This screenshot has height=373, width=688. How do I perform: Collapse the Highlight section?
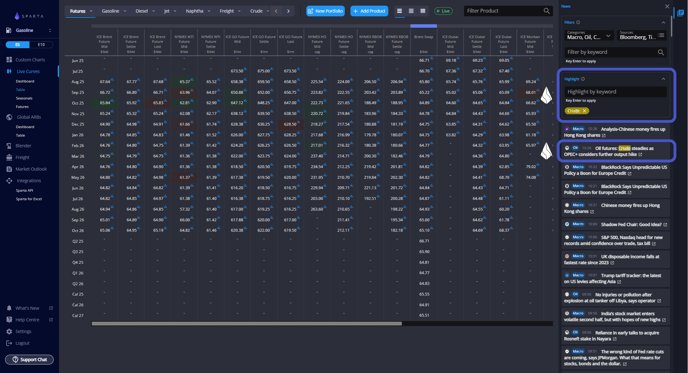point(663,79)
